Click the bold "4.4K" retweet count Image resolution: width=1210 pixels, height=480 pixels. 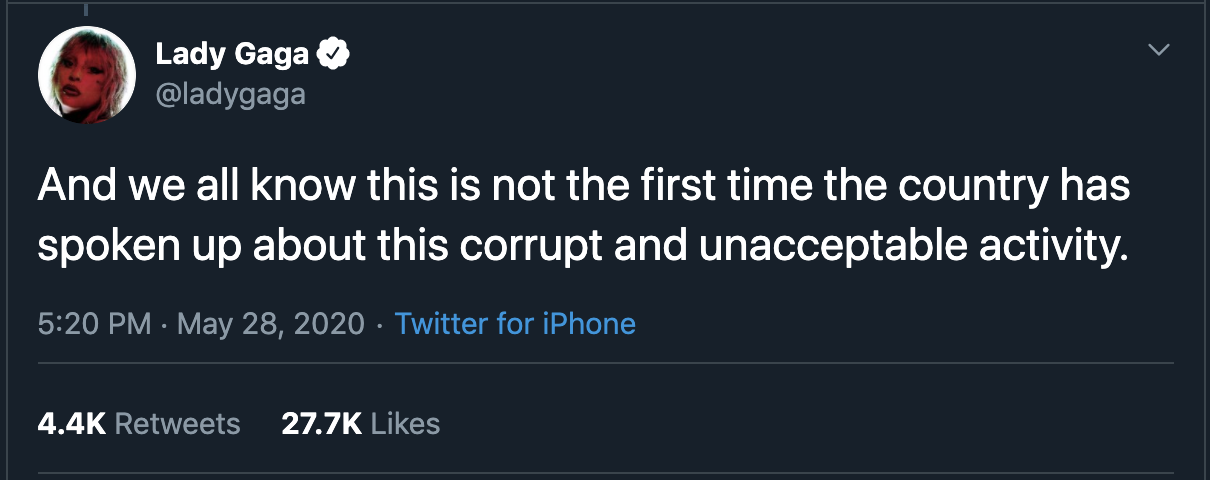coord(71,423)
